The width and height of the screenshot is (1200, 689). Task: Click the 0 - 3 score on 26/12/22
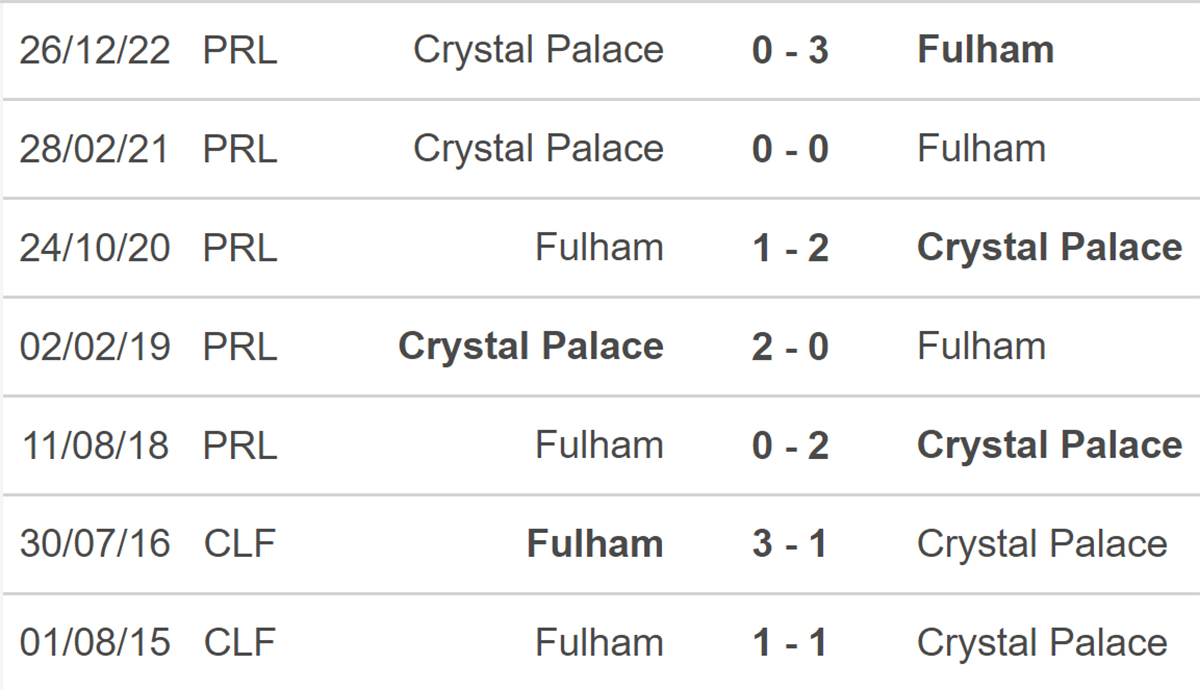[x=790, y=50]
